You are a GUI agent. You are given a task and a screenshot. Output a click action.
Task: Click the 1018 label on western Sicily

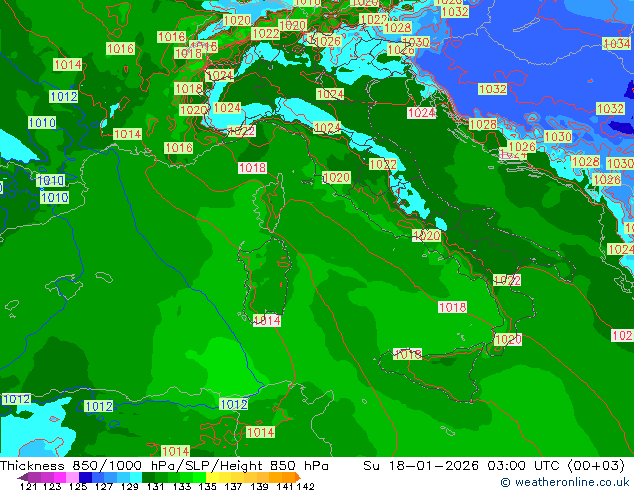(x=408, y=355)
